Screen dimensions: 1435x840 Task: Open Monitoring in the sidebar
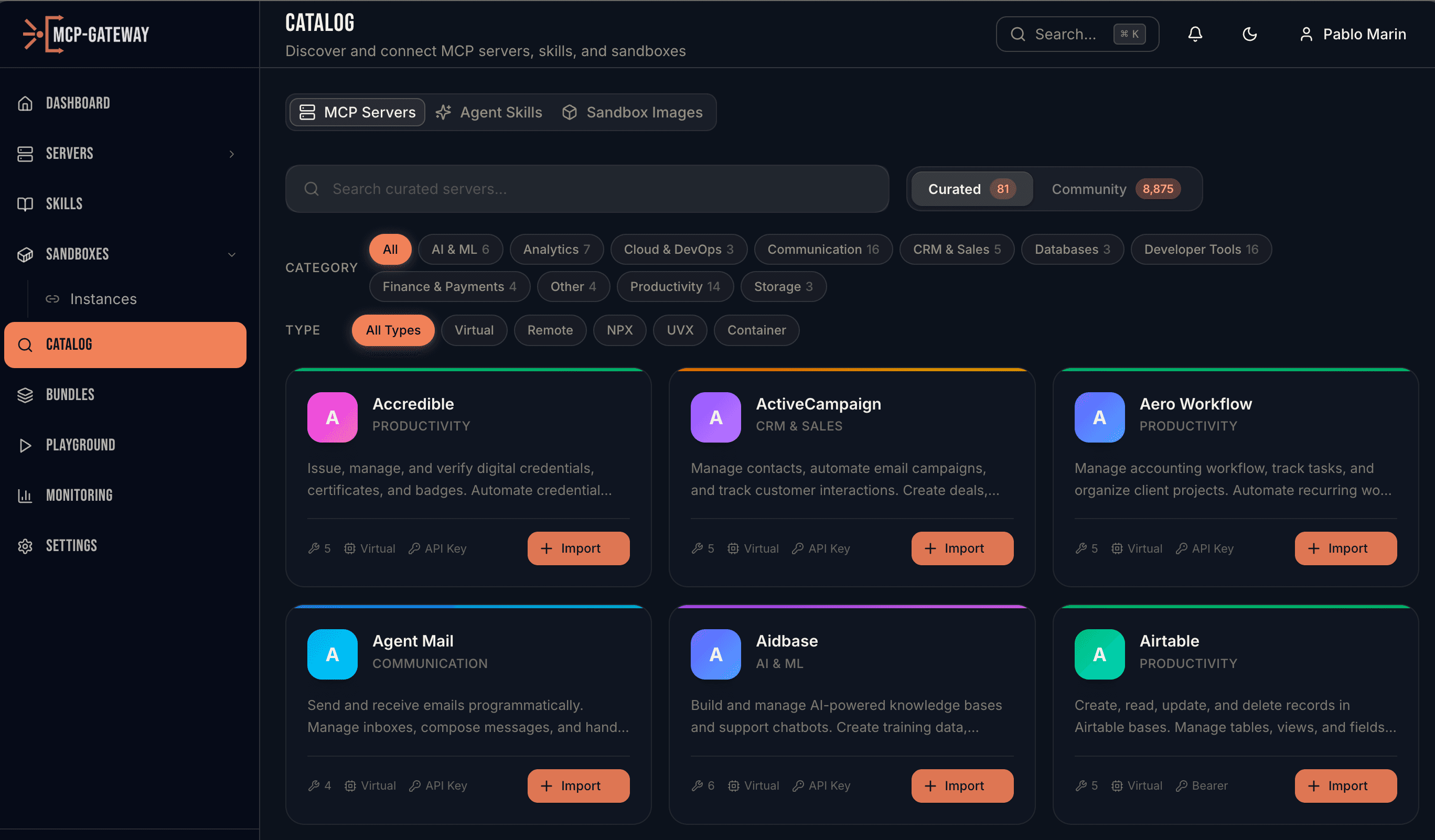click(x=79, y=494)
